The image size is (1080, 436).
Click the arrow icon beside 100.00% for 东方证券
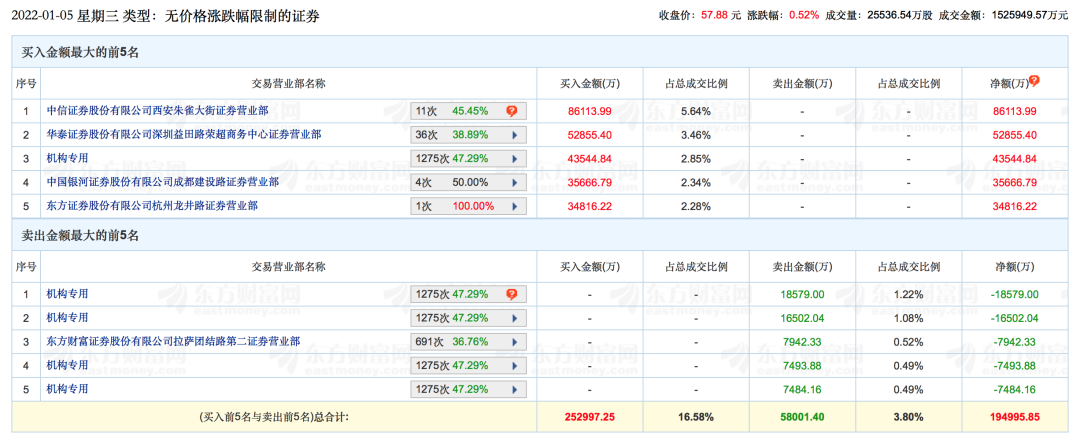coord(514,206)
